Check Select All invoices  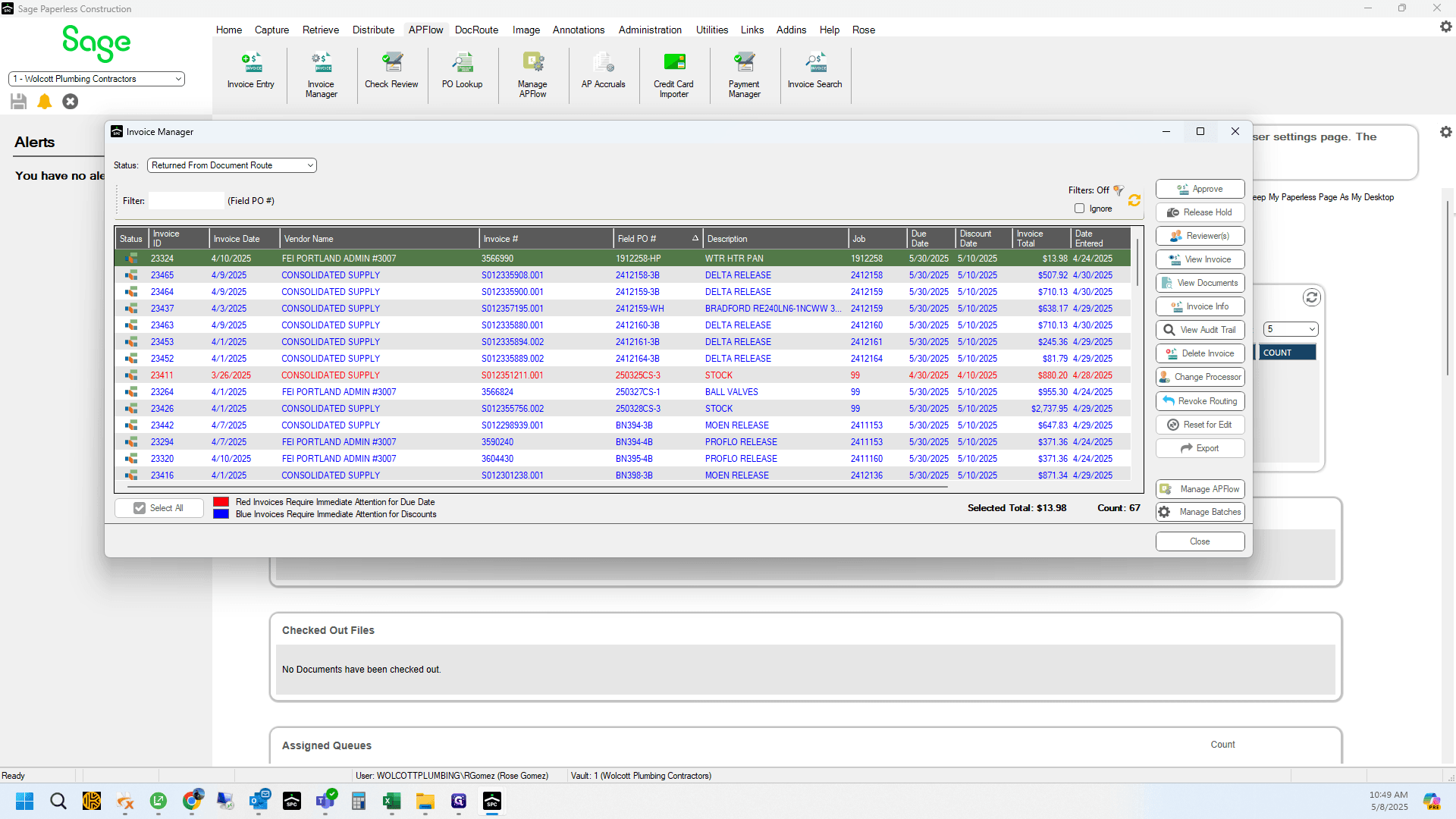pos(159,508)
